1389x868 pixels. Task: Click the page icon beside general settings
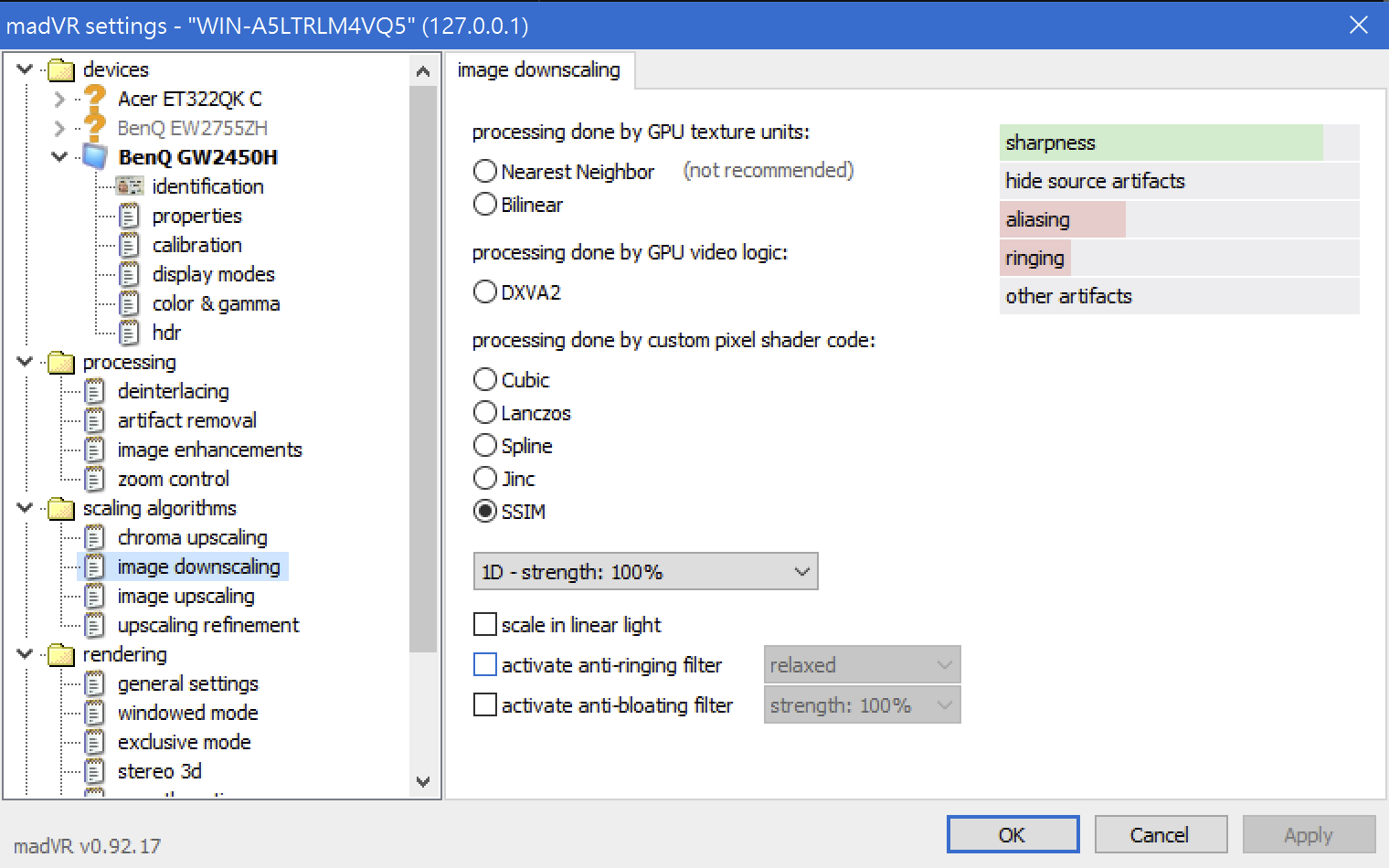[x=95, y=683]
